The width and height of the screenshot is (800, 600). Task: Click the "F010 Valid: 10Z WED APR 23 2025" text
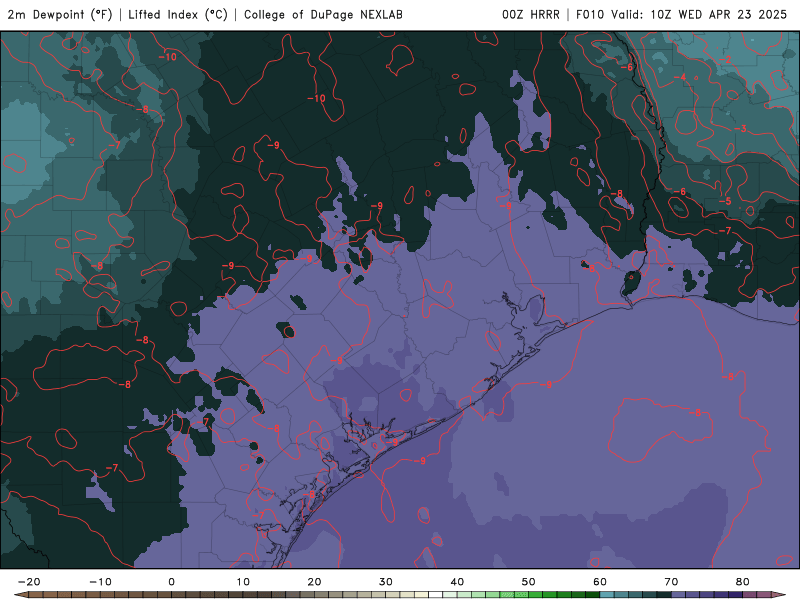click(682, 15)
